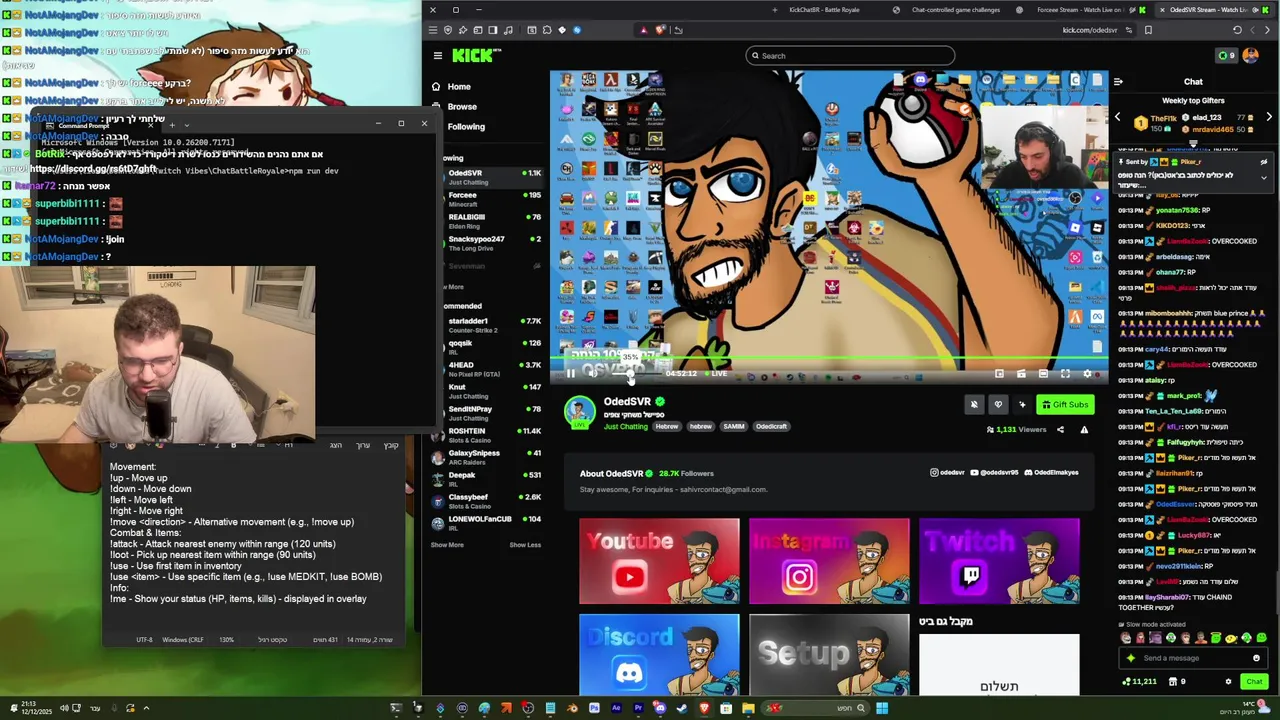Bookmark page in browser address bar
Screen dimensions: 1280x720
(1147, 30)
